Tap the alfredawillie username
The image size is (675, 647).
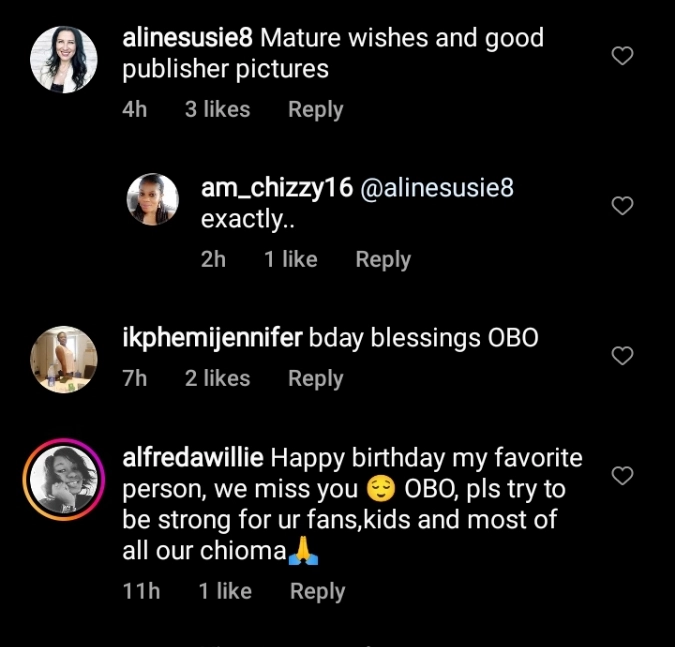(193, 458)
